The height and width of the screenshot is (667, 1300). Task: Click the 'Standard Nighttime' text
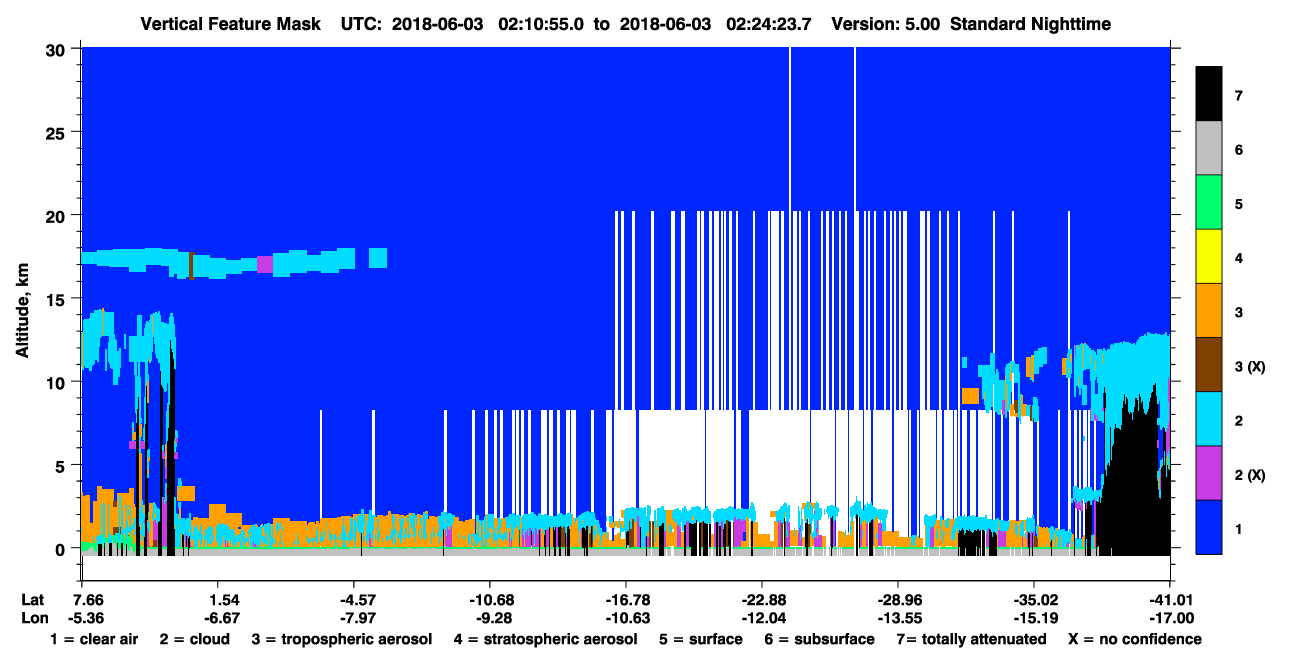coord(1032,23)
